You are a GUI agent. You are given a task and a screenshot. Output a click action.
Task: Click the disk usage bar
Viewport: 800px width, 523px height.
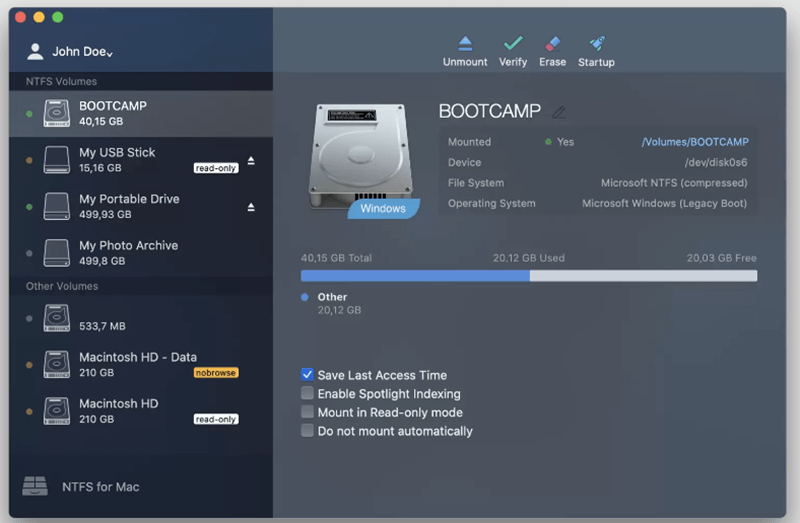click(528, 276)
